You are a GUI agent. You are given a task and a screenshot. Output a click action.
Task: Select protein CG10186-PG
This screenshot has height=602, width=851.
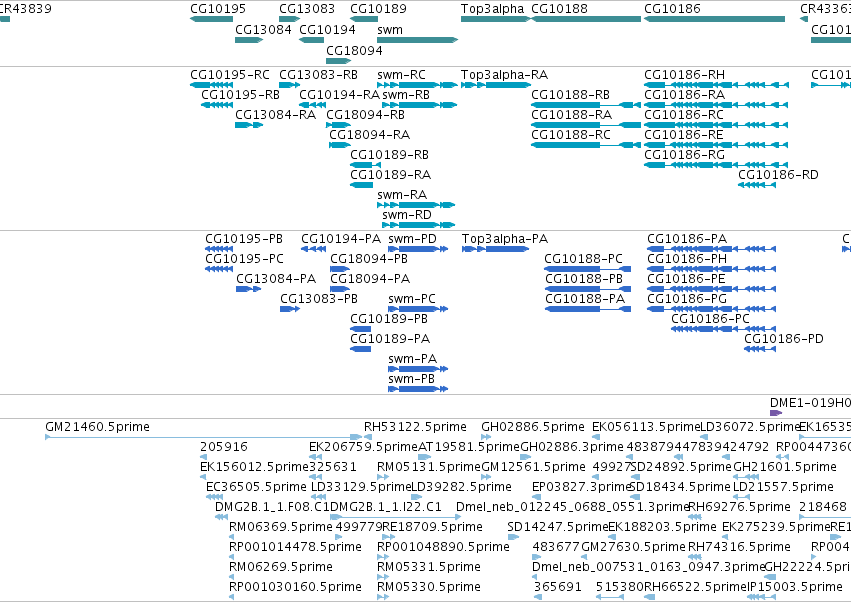click(712, 309)
